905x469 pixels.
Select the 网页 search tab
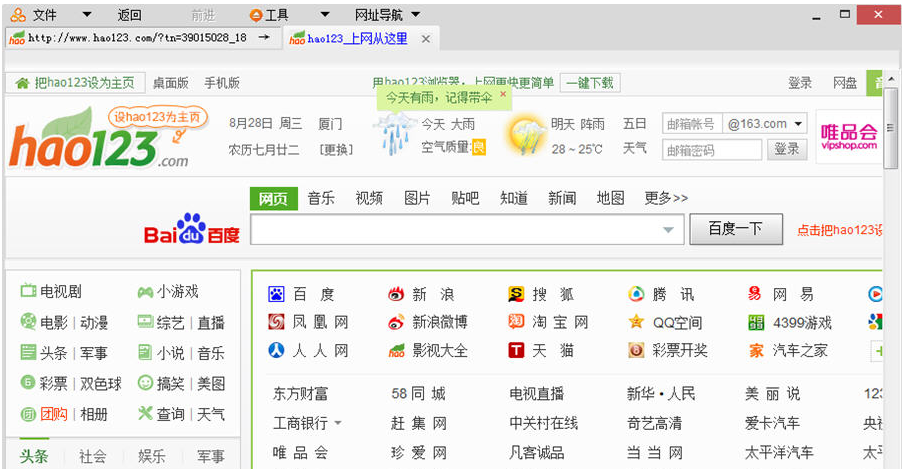point(274,198)
